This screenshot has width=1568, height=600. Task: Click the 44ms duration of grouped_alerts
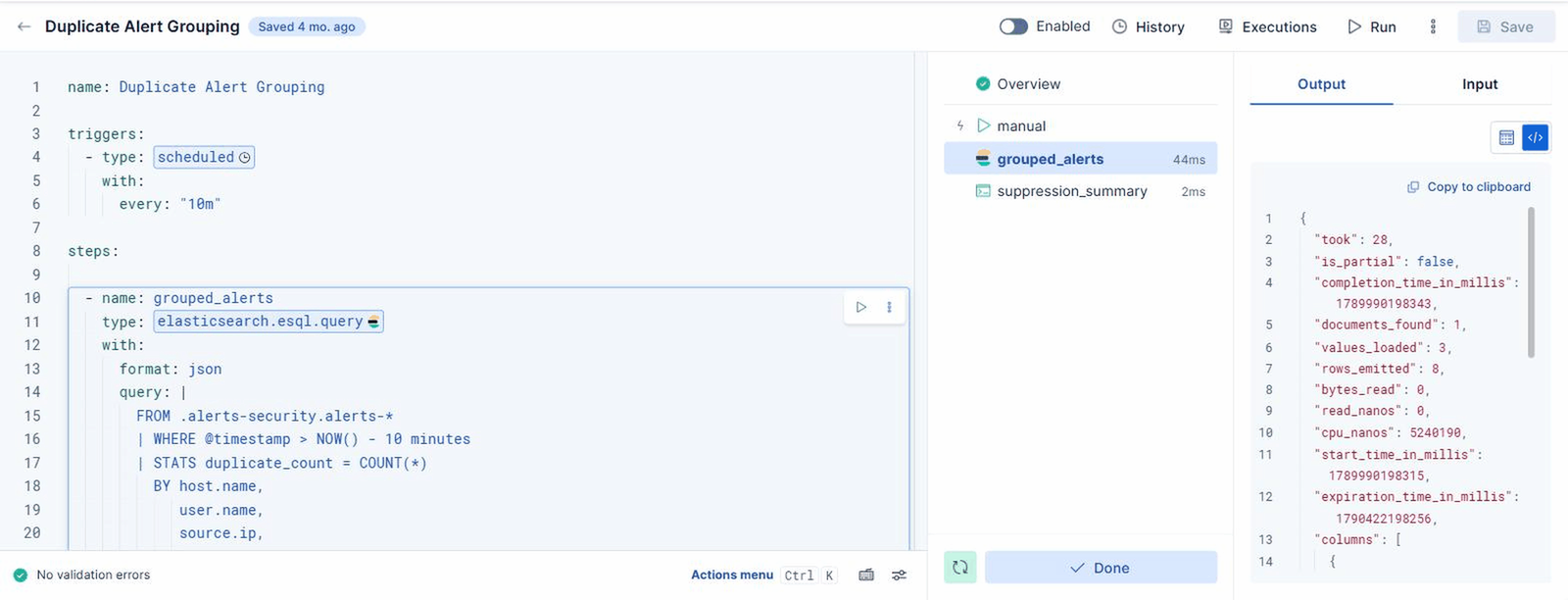[1189, 160]
